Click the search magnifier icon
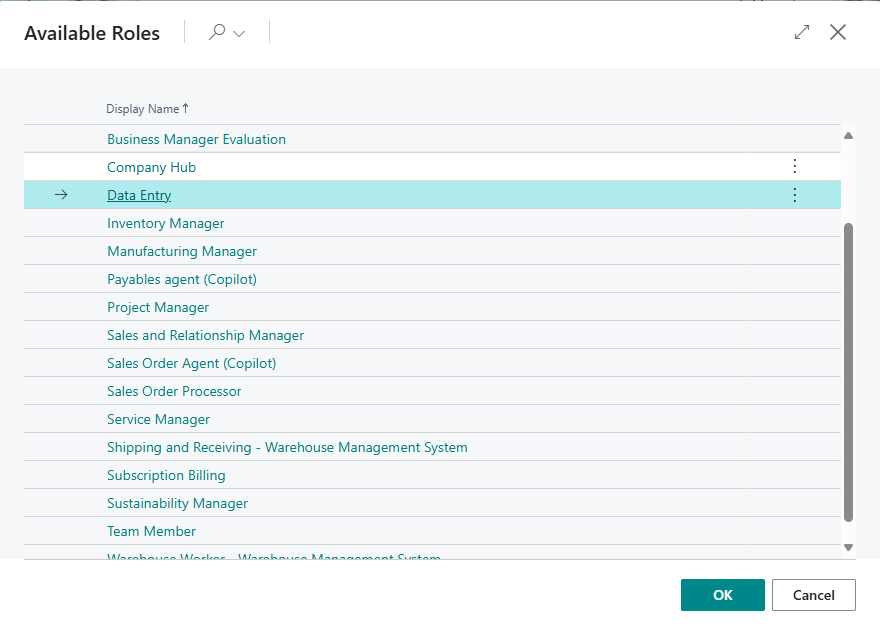The width and height of the screenshot is (880, 633). [216, 33]
